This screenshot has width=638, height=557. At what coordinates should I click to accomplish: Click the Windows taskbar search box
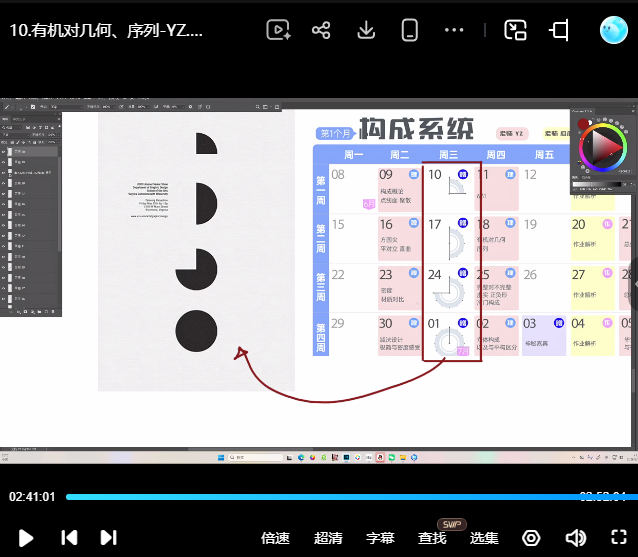(255, 457)
